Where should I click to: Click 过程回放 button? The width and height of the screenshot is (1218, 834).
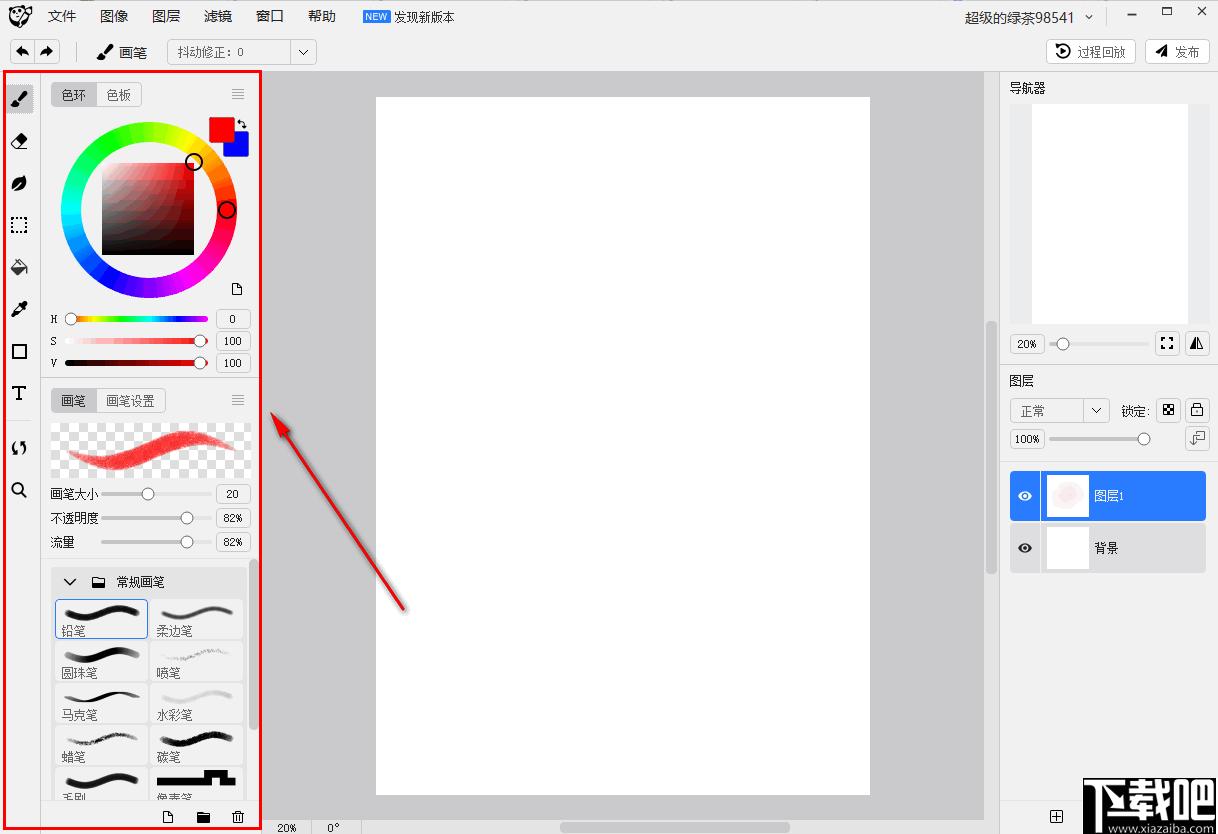click(x=1091, y=52)
